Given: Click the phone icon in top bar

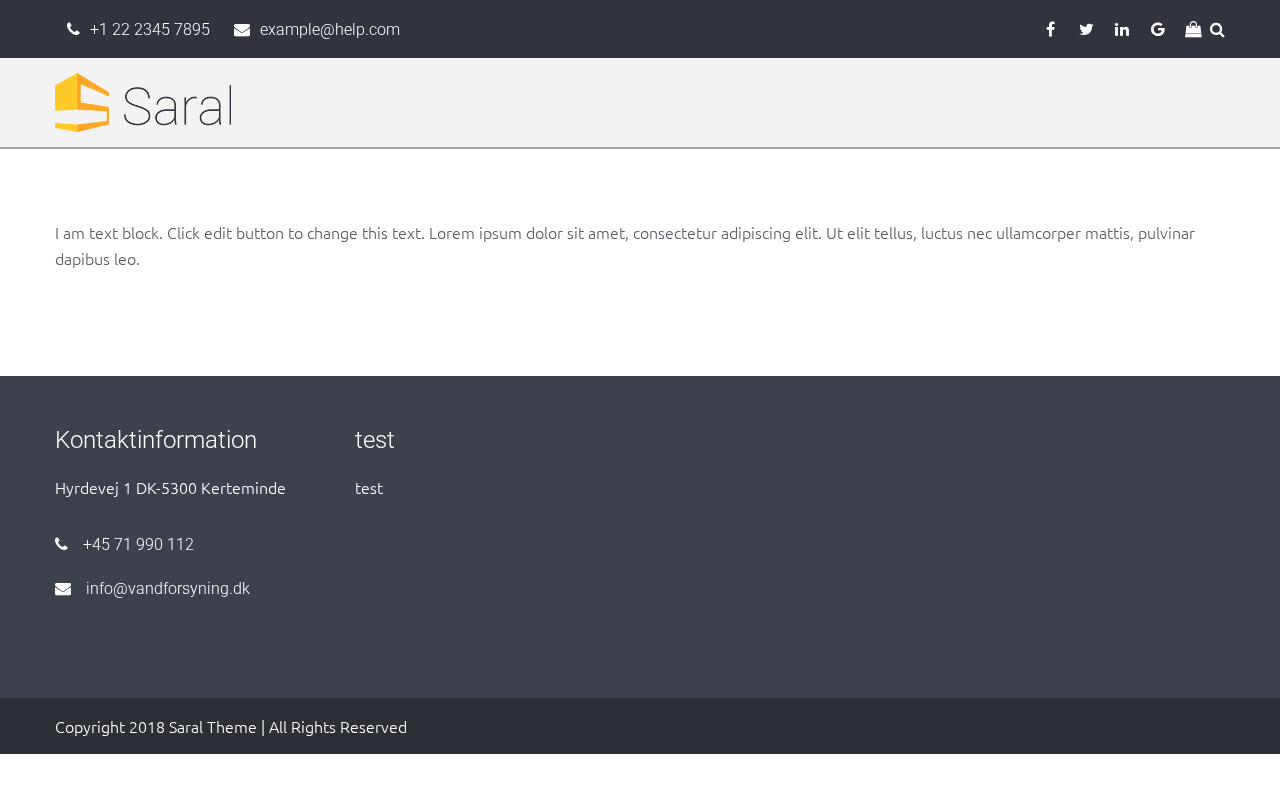Looking at the screenshot, I should [x=73, y=29].
